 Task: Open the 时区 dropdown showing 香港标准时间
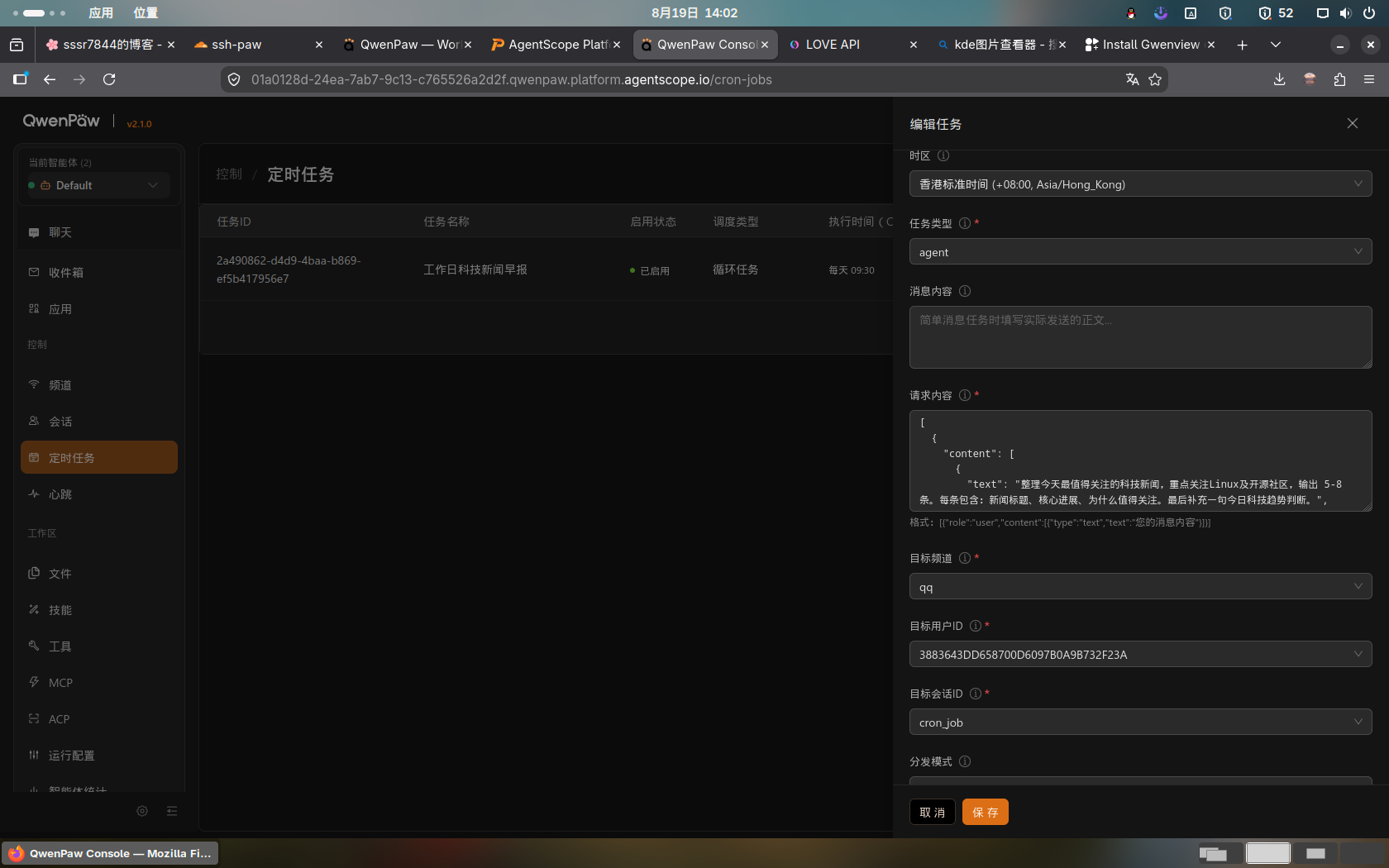point(1141,184)
